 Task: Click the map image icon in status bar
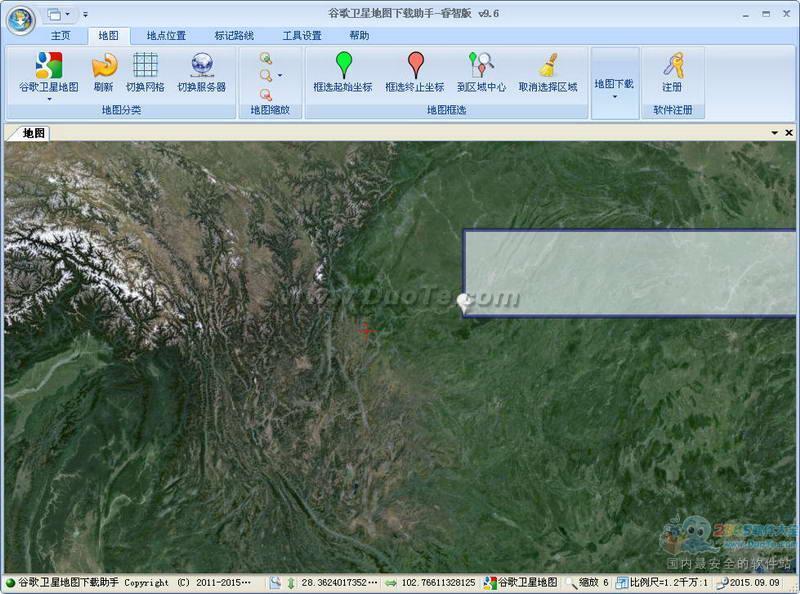(274, 583)
